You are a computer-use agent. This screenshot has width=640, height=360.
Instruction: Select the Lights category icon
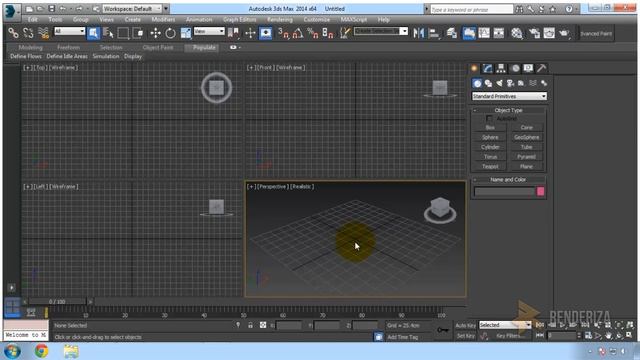pyautogui.click(x=499, y=83)
